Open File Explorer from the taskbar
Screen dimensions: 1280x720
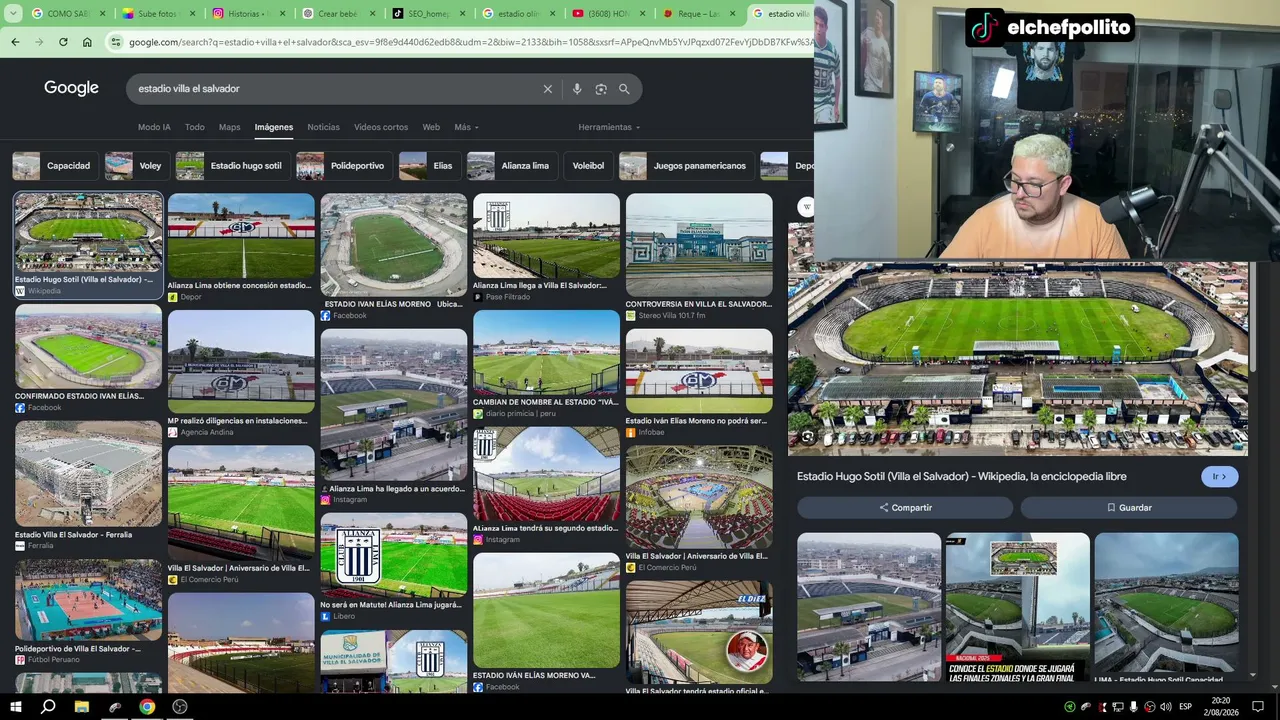click(82, 707)
